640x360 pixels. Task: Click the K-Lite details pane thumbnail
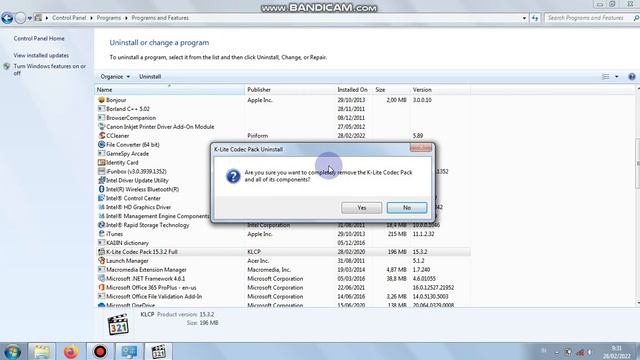(x=118, y=324)
